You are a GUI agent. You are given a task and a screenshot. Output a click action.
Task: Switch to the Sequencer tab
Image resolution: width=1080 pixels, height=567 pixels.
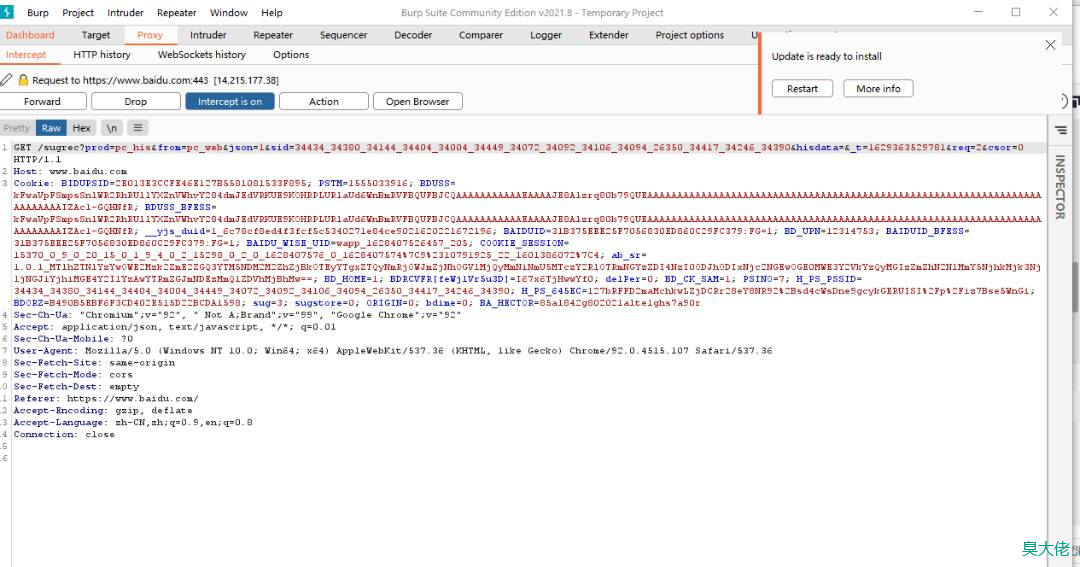point(343,35)
